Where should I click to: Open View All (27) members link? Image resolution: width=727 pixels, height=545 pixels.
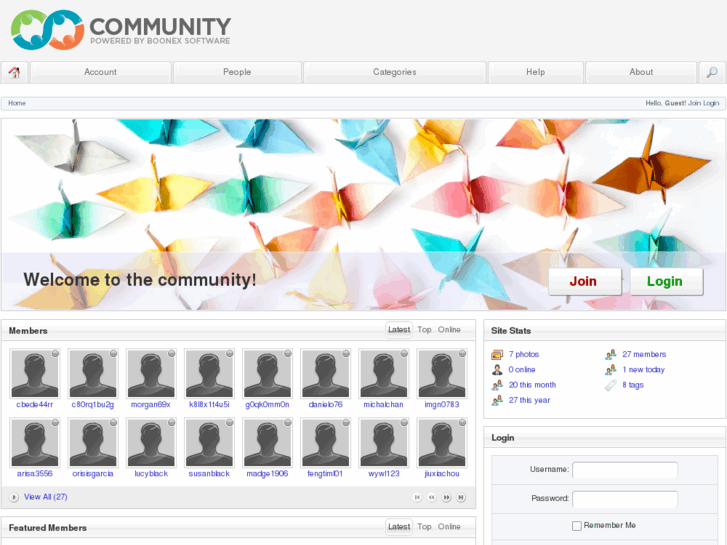point(45,497)
